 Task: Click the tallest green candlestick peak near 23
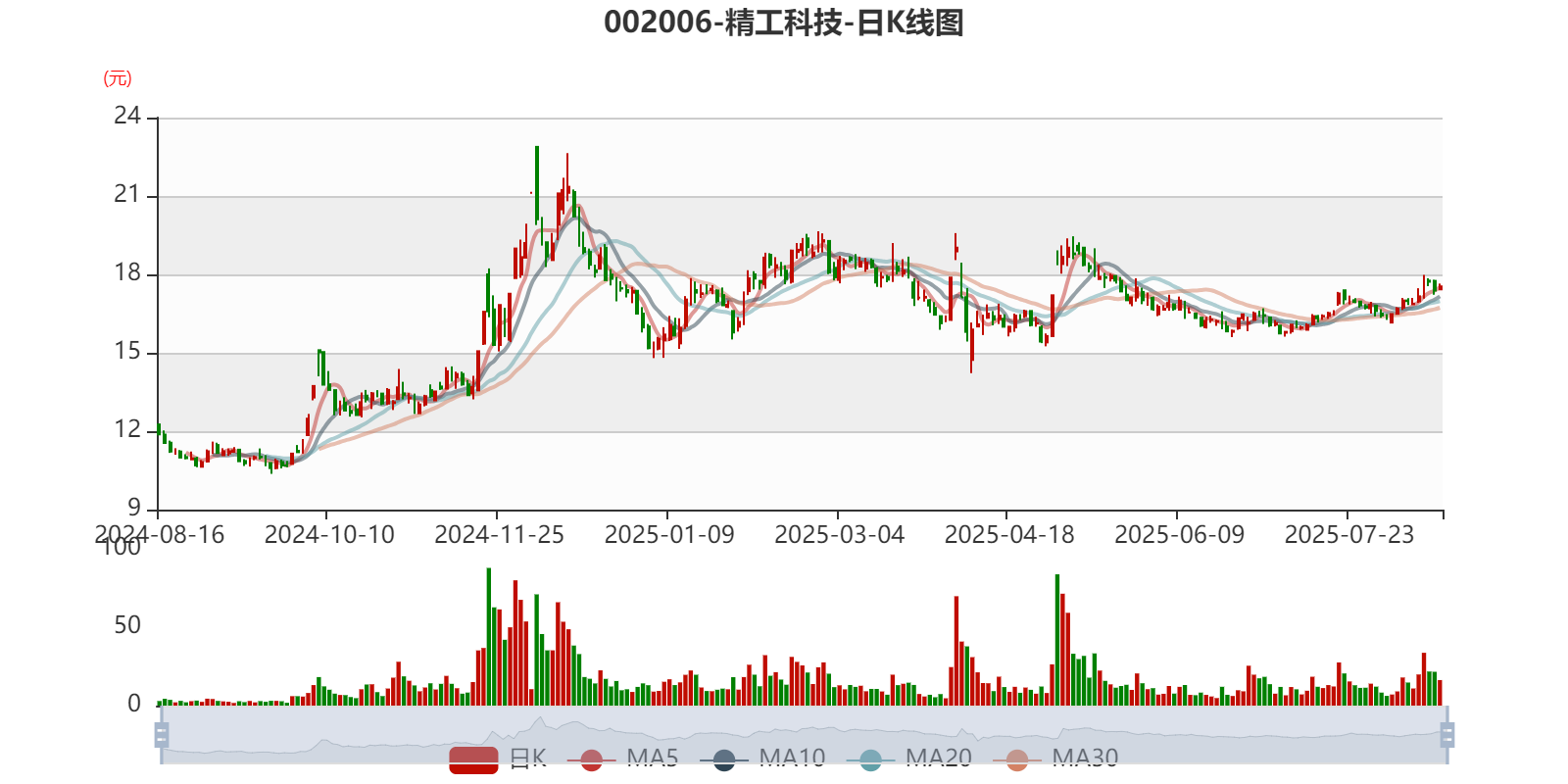537,184
